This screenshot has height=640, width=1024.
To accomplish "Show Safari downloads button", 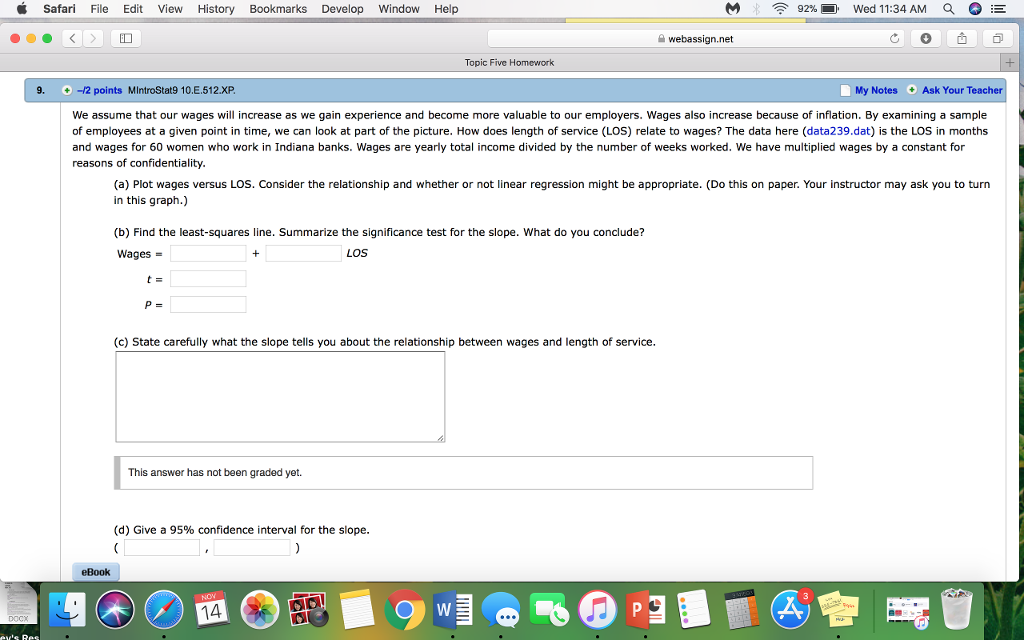I will click(925, 39).
